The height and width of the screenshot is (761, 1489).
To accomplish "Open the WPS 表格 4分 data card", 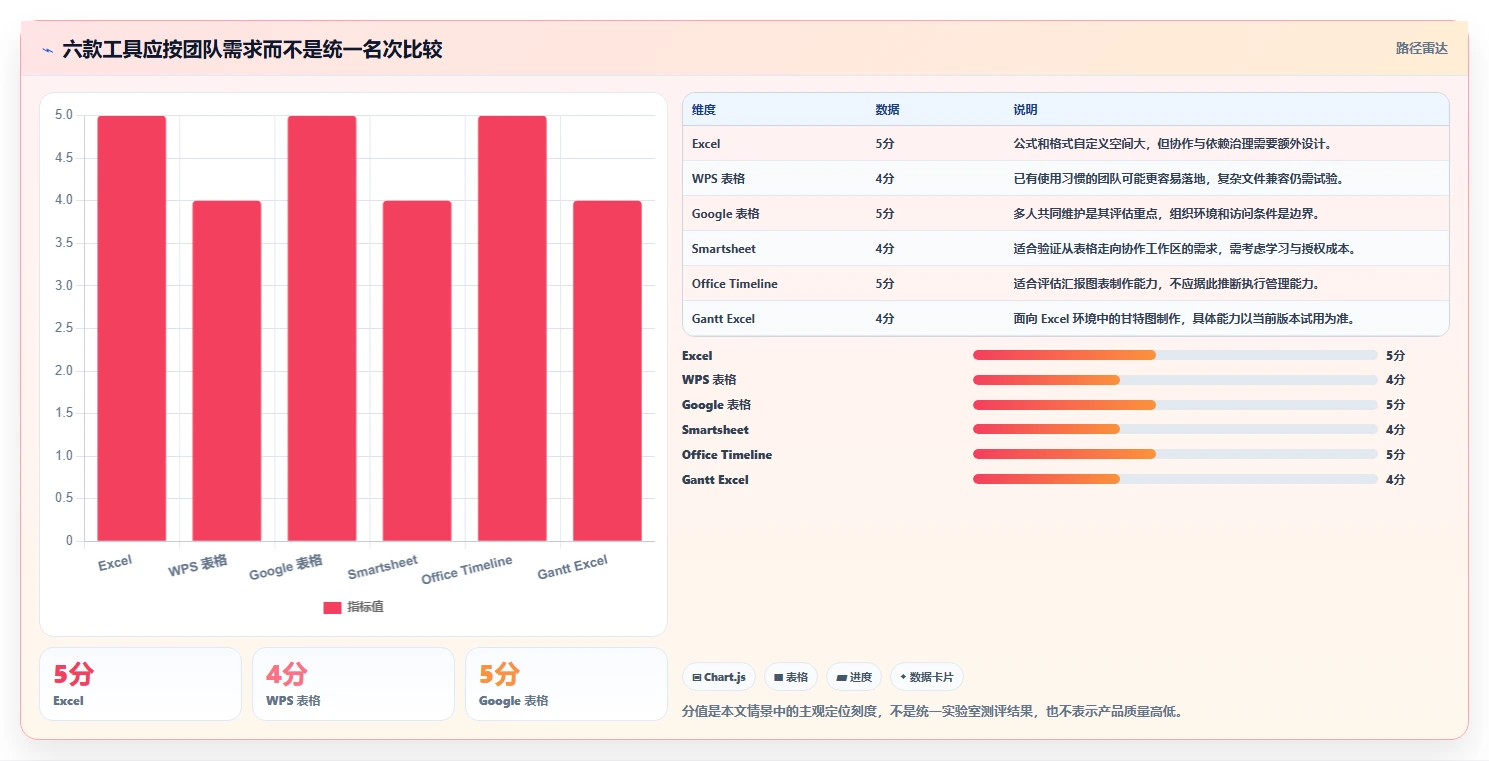I will 353,684.
